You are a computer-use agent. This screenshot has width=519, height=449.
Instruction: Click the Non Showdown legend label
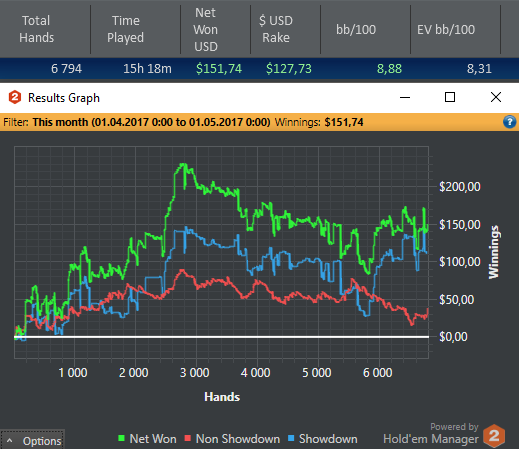pos(238,439)
